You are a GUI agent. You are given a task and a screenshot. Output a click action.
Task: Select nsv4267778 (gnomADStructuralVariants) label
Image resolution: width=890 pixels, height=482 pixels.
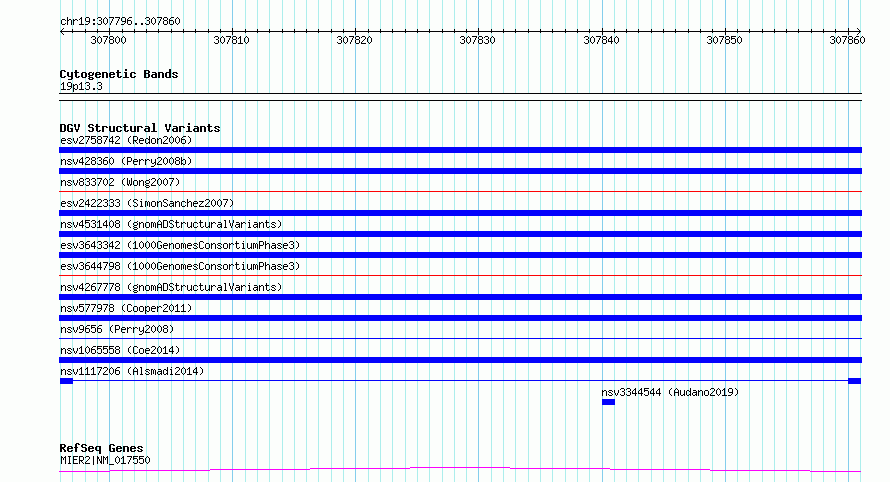[x=171, y=287]
